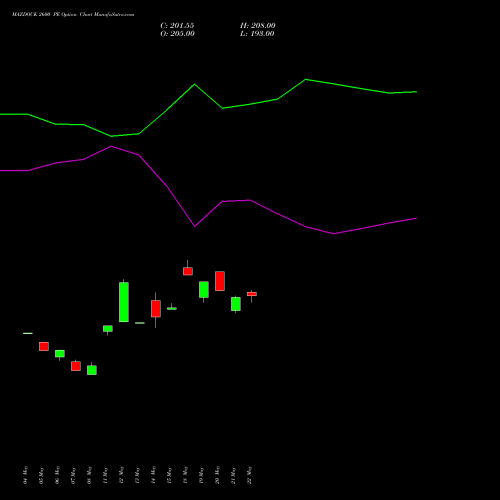
Task: Select the tall green 12 May candle
Action: coord(124,302)
